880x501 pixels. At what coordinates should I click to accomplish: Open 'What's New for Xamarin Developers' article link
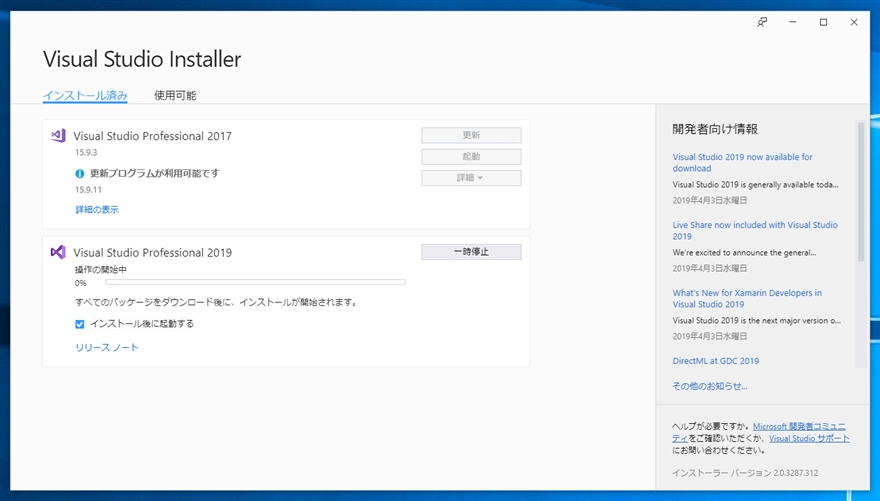click(747, 298)
